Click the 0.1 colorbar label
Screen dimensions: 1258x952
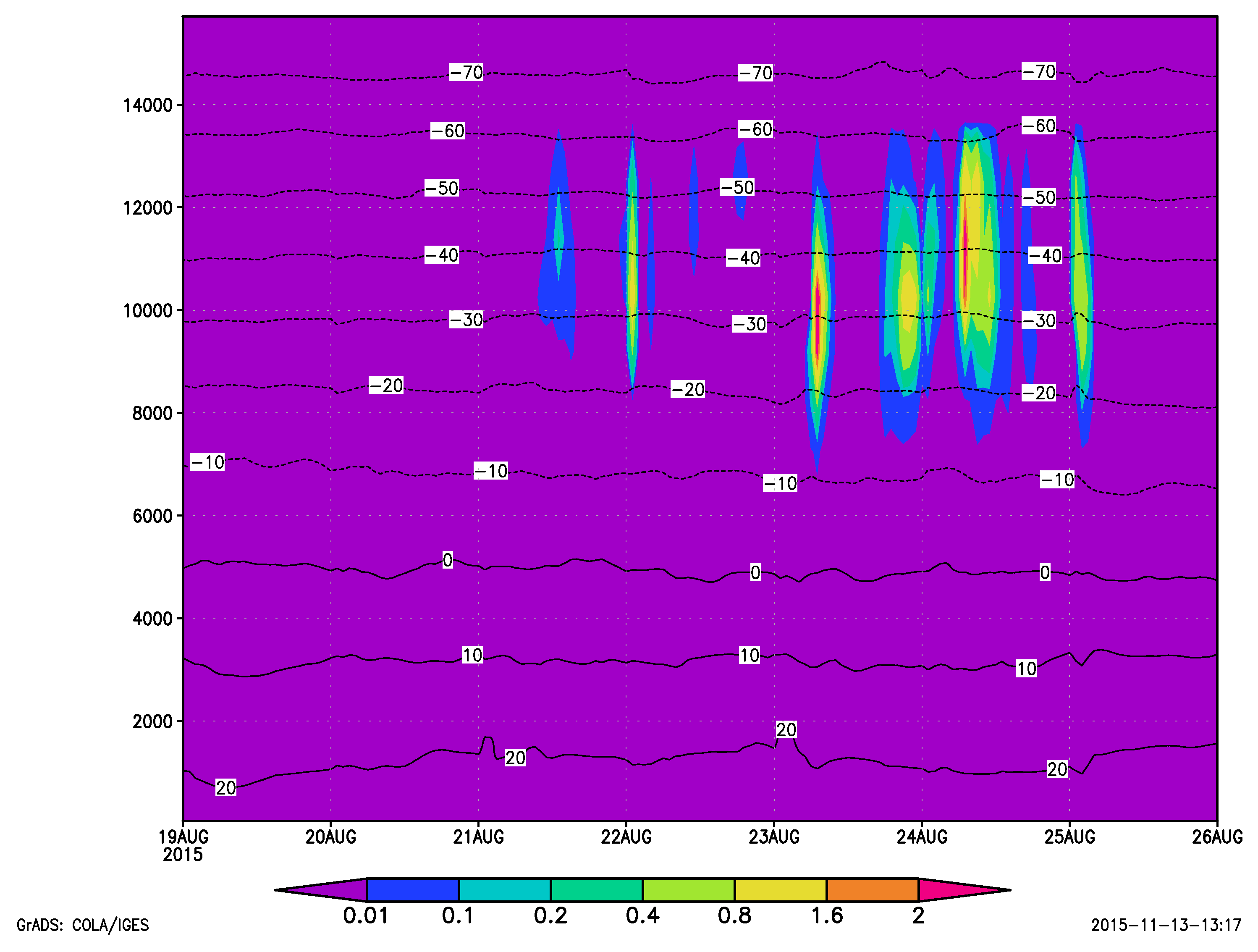tap(458, 916)
